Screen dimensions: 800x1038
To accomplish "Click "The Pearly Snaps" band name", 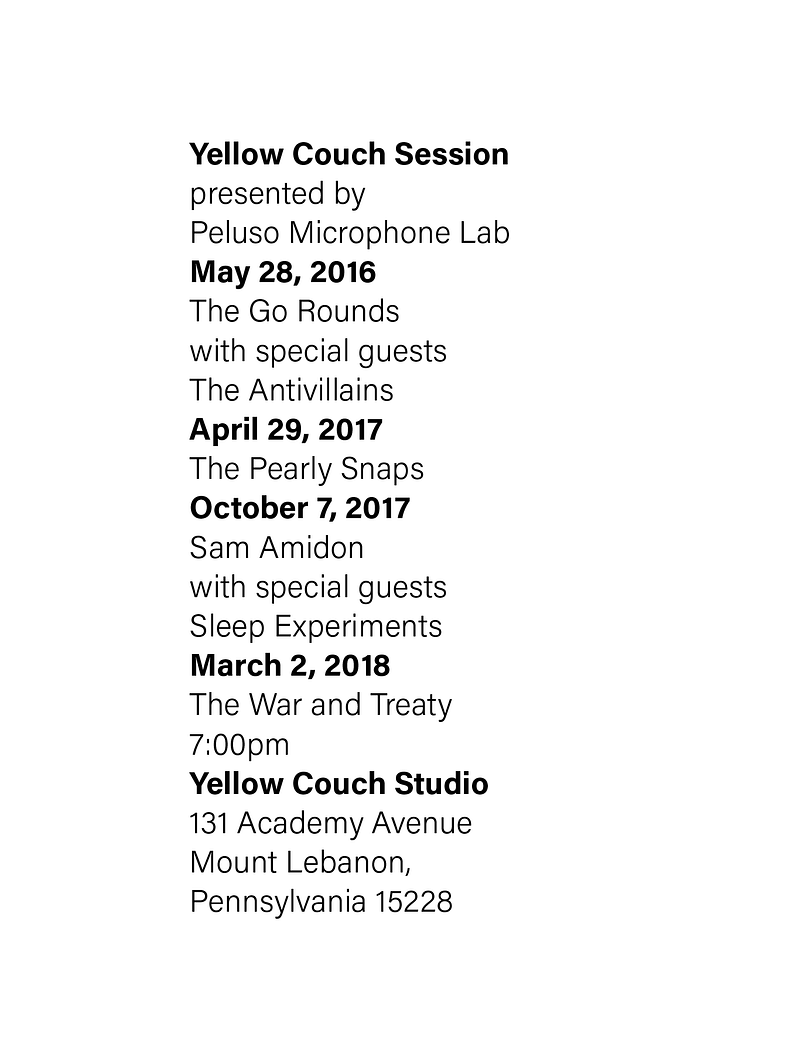I will pos(307,469).
